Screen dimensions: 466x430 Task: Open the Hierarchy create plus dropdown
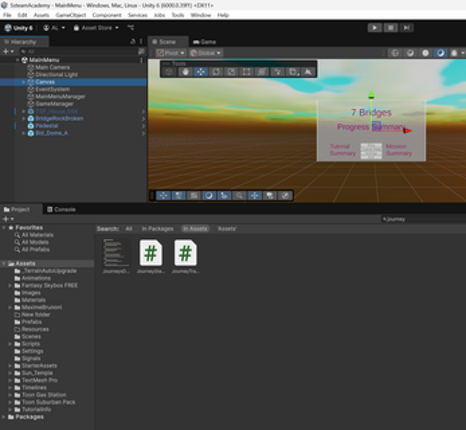tap(8, 51)
